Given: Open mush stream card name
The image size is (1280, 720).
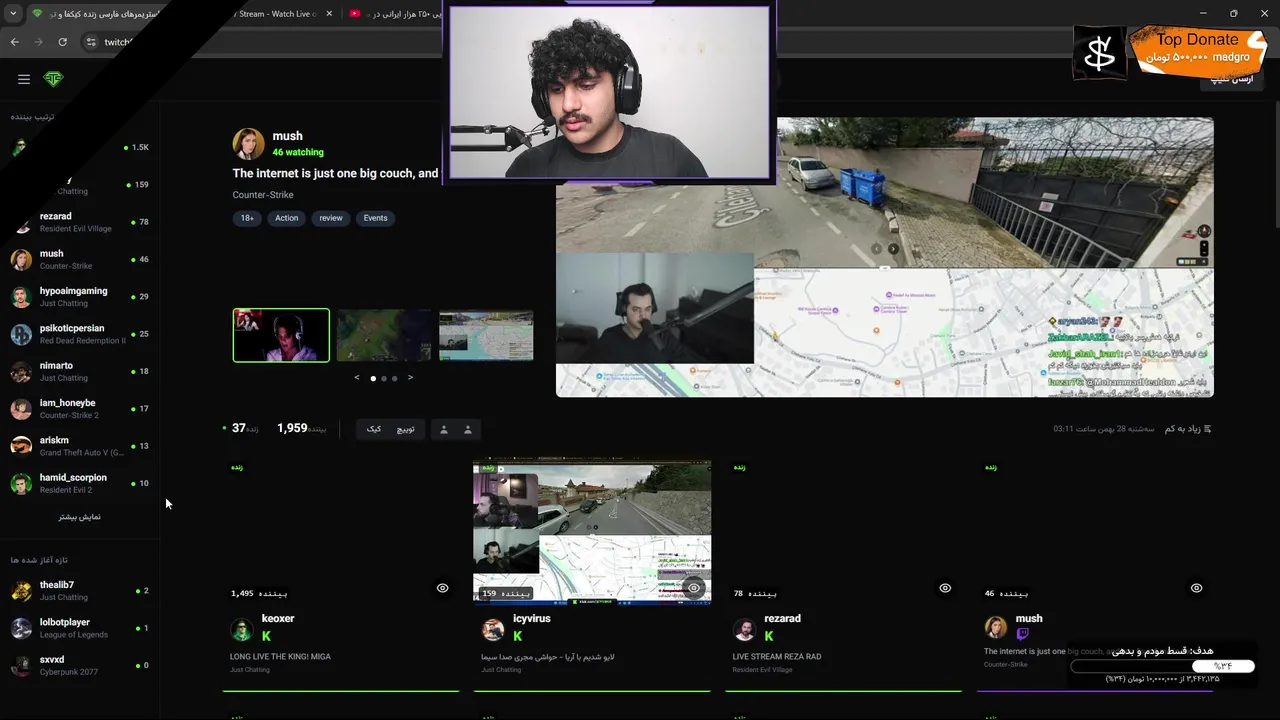Looking at the screenshot, I should coord(1029,619).
